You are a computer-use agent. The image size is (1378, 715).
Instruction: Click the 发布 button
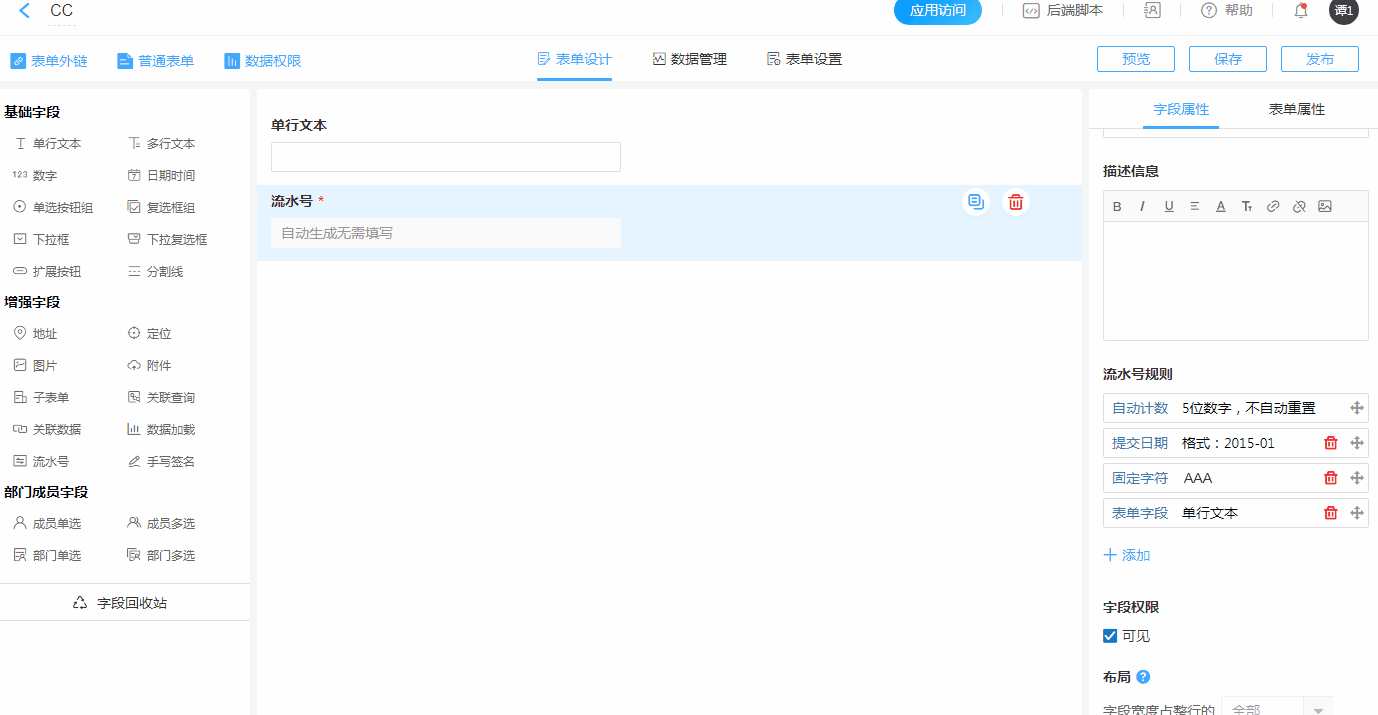tap(1319, 60)
